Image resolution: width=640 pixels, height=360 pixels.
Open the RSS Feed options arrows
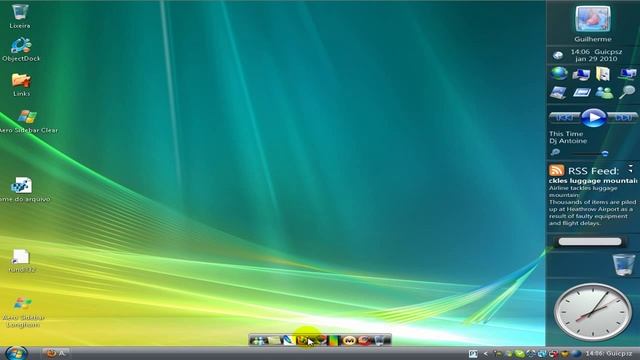click(631, 168)
